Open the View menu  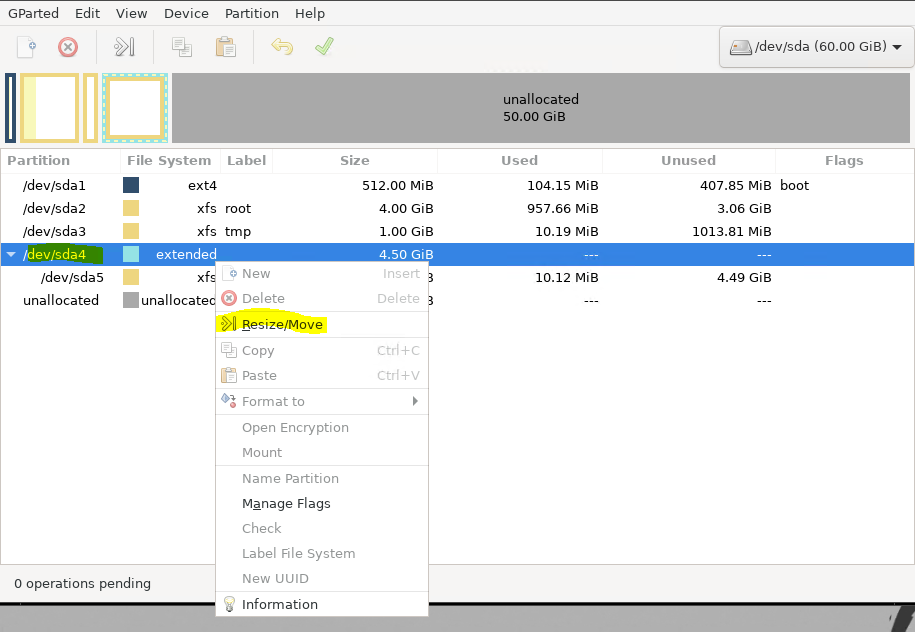(x=131, y=13)
